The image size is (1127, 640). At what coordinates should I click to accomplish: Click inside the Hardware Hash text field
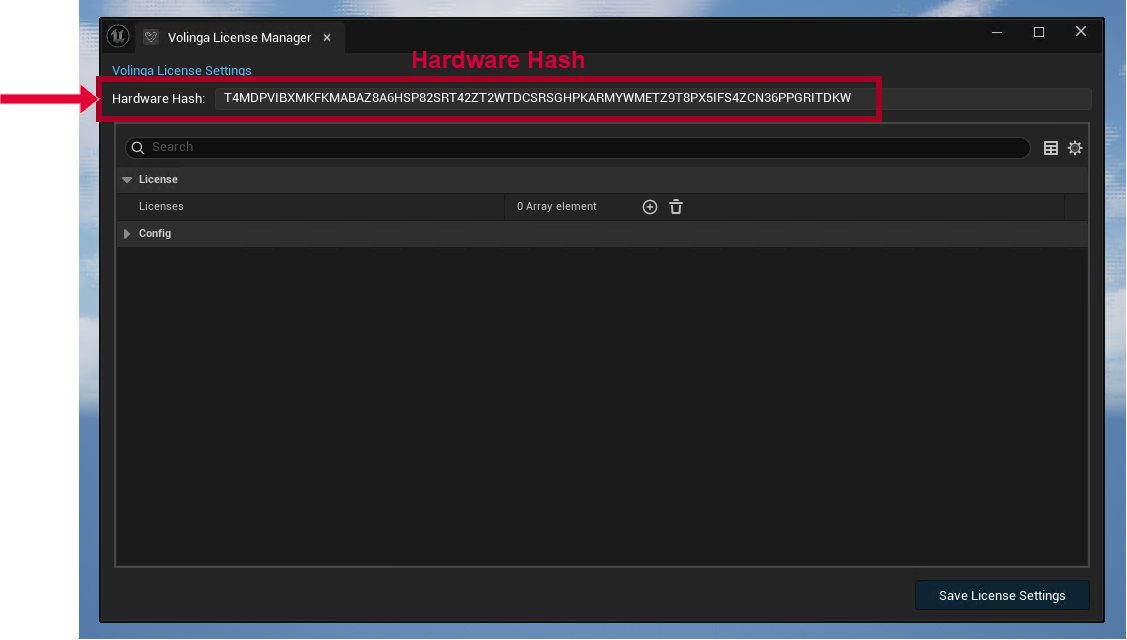540,98
